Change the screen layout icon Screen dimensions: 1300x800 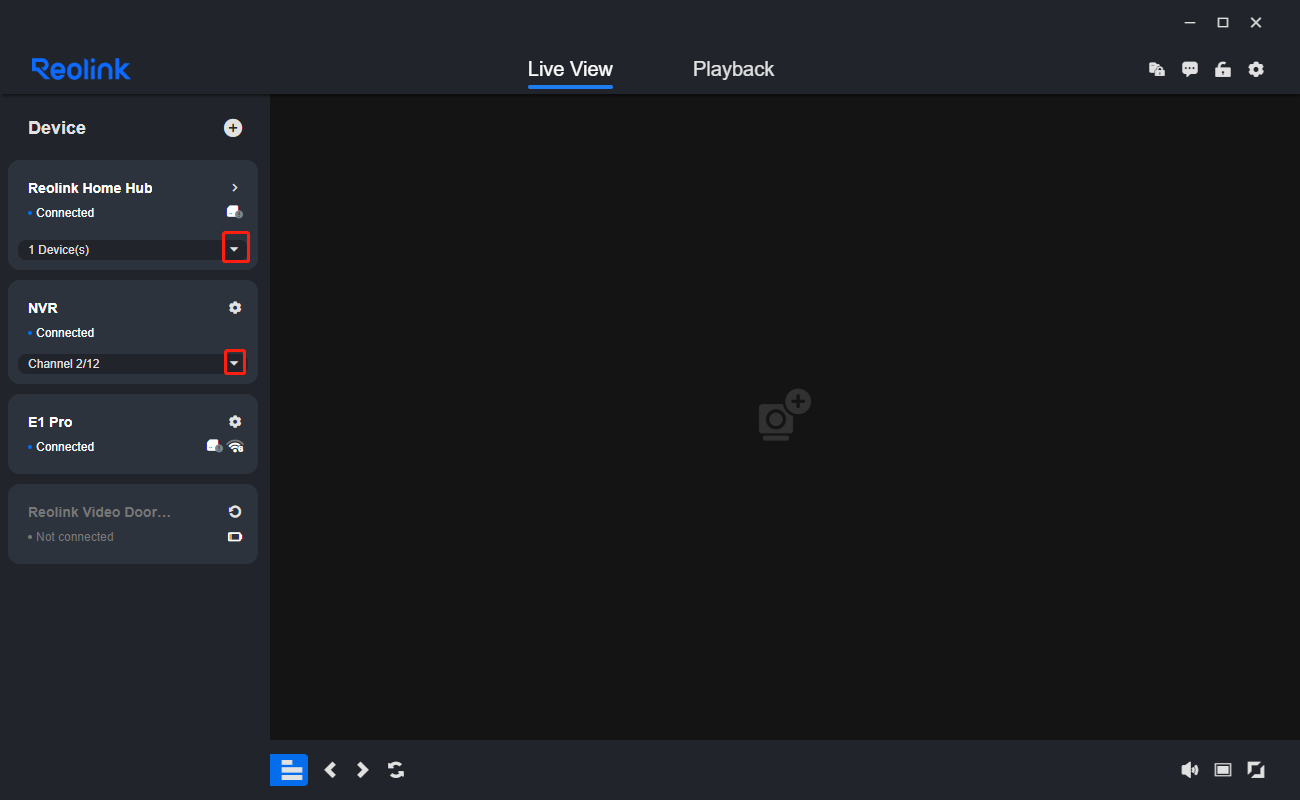pyautogui.click(x=1223, y=770)
